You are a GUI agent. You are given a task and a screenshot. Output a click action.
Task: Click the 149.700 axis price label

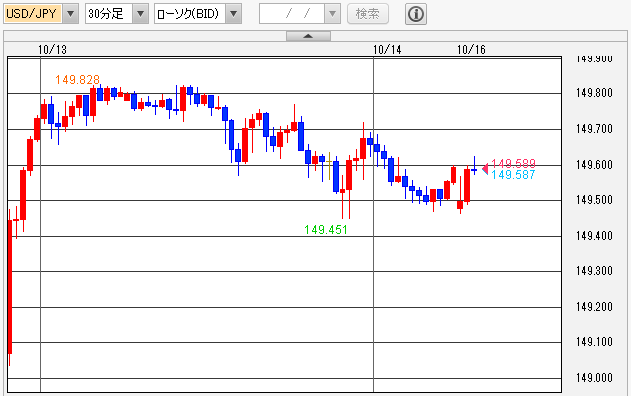[x=594, y=129]
